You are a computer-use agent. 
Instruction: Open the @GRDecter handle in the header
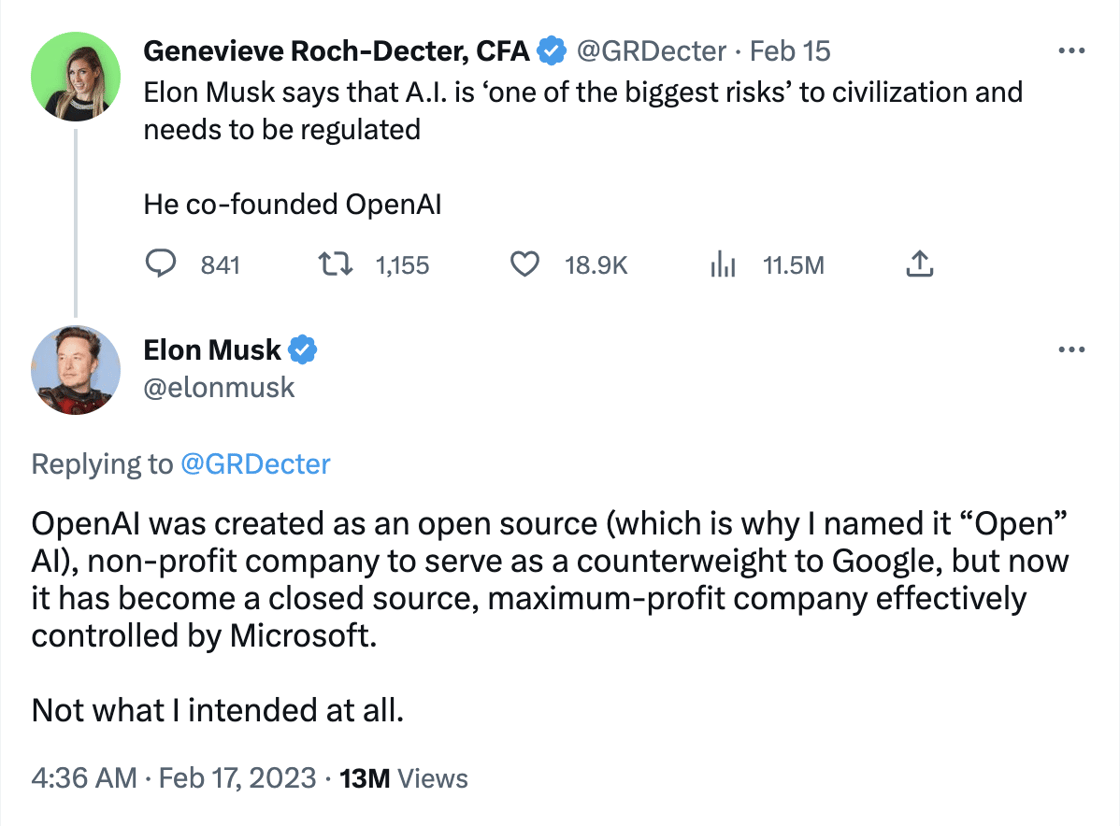(x=651, y=51)
